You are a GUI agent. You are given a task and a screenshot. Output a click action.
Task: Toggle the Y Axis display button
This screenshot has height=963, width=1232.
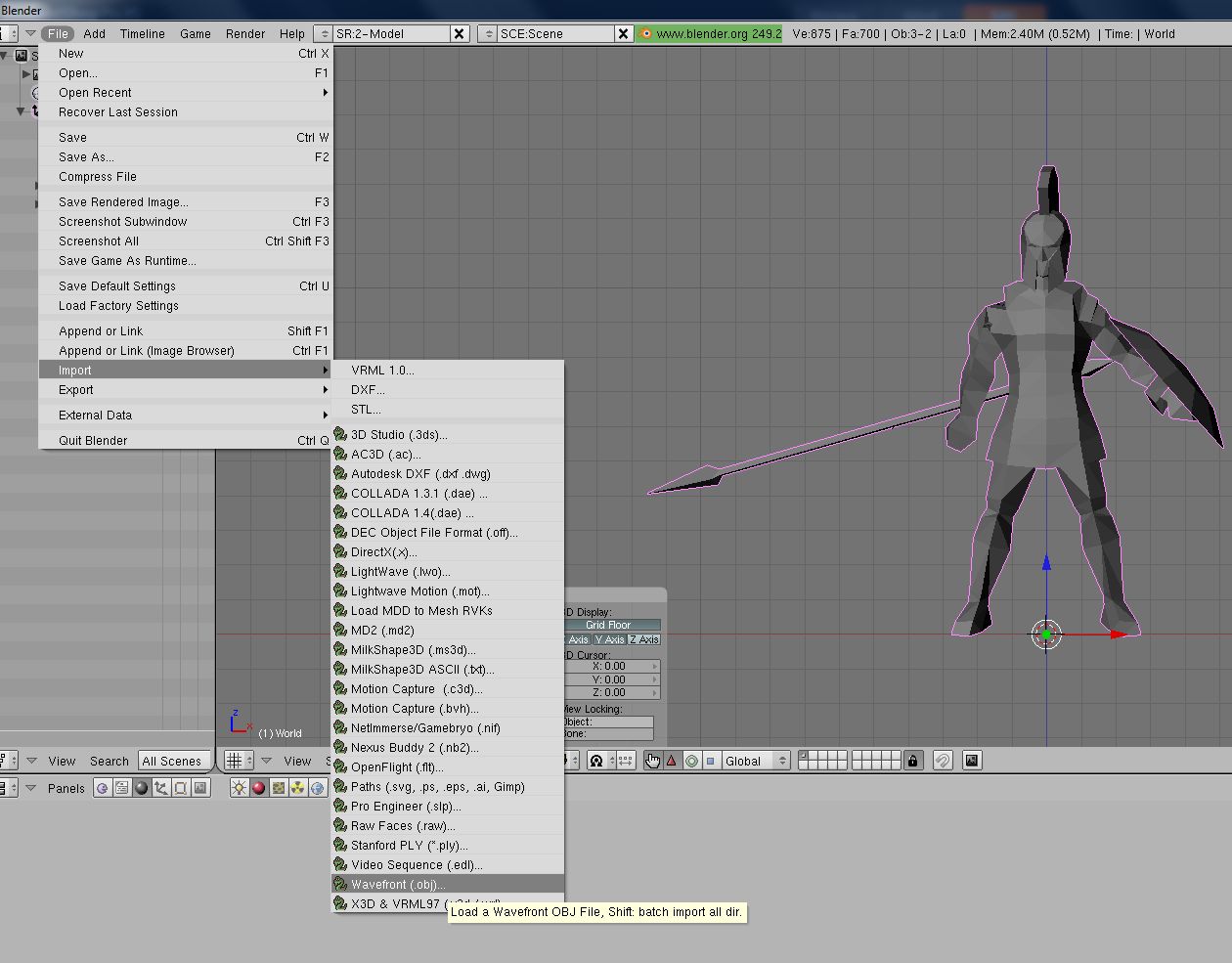pos(609,639)
